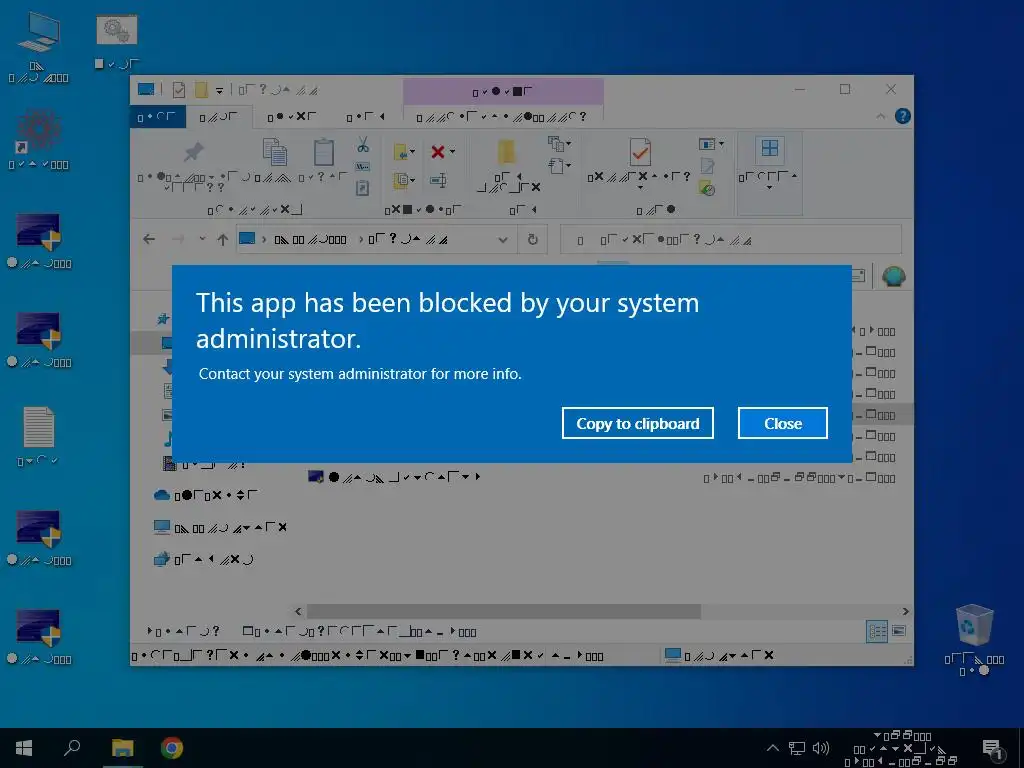Image resolution: width=1024 pixels, height=768 pixels.
Task: Go up one level with up arrow
Action: (223, 239)
